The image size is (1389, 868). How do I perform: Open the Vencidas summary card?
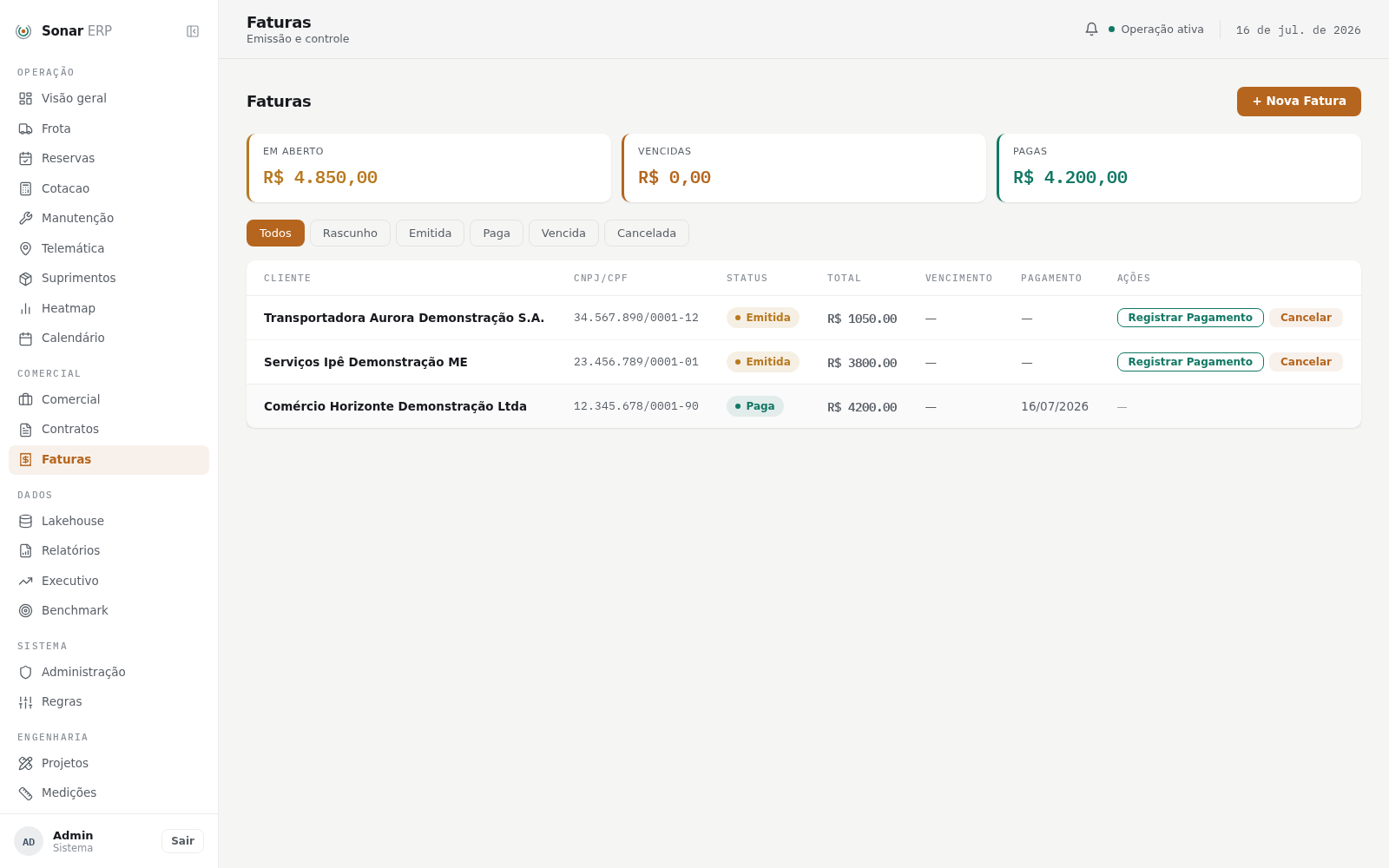[x=804, y=168]
